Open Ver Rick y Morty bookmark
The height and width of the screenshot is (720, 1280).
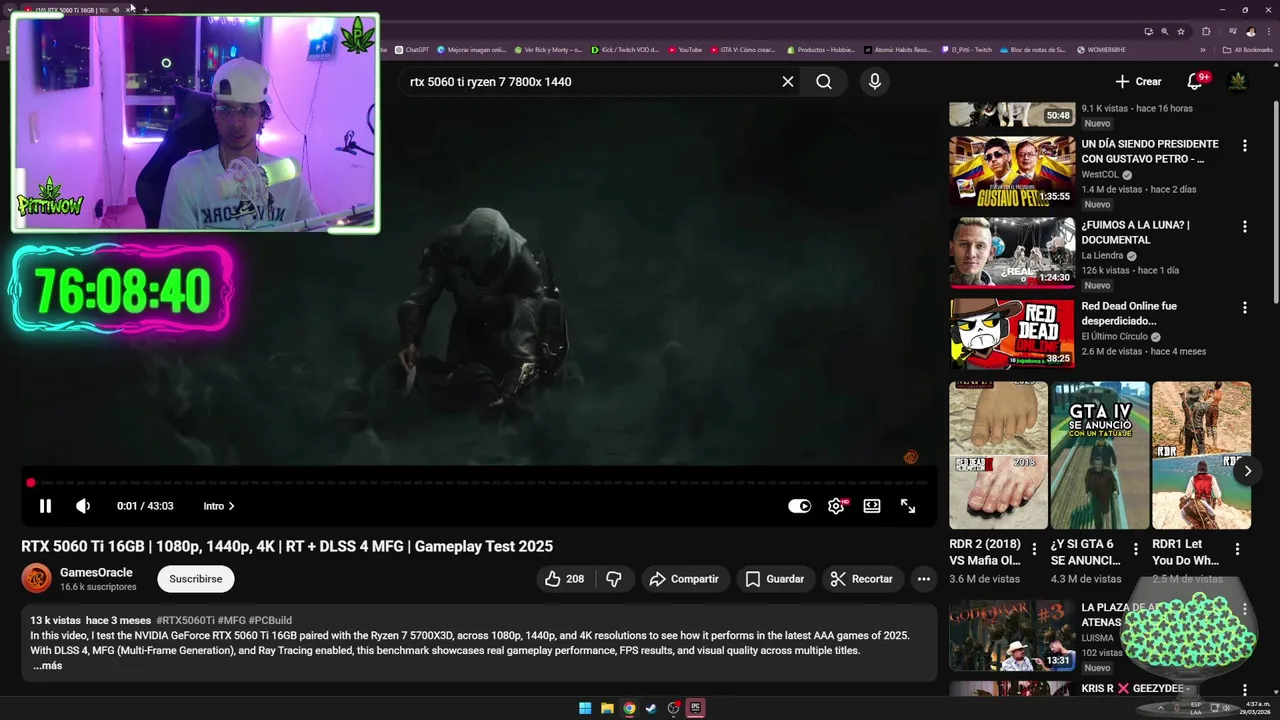(x=548, y=49)
